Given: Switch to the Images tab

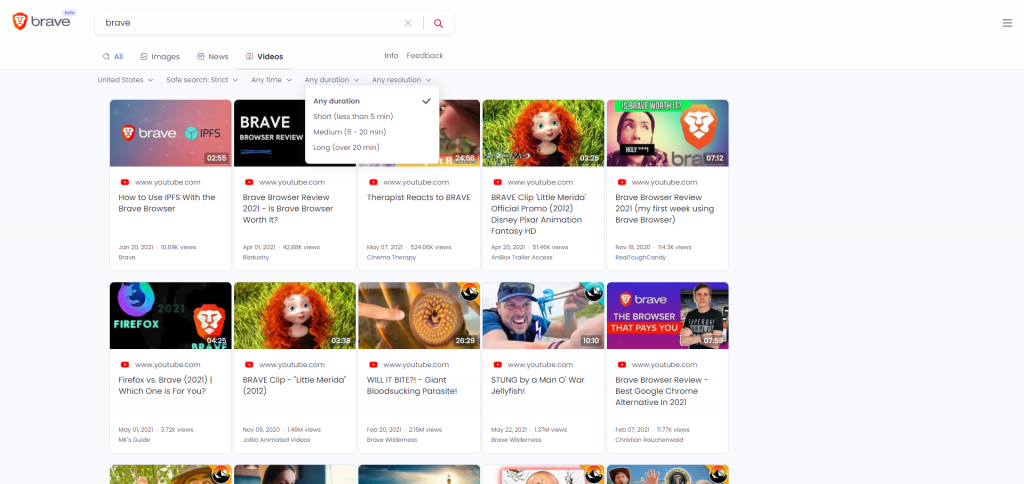Looking at the screenshot, I should [x=160, y=57].
